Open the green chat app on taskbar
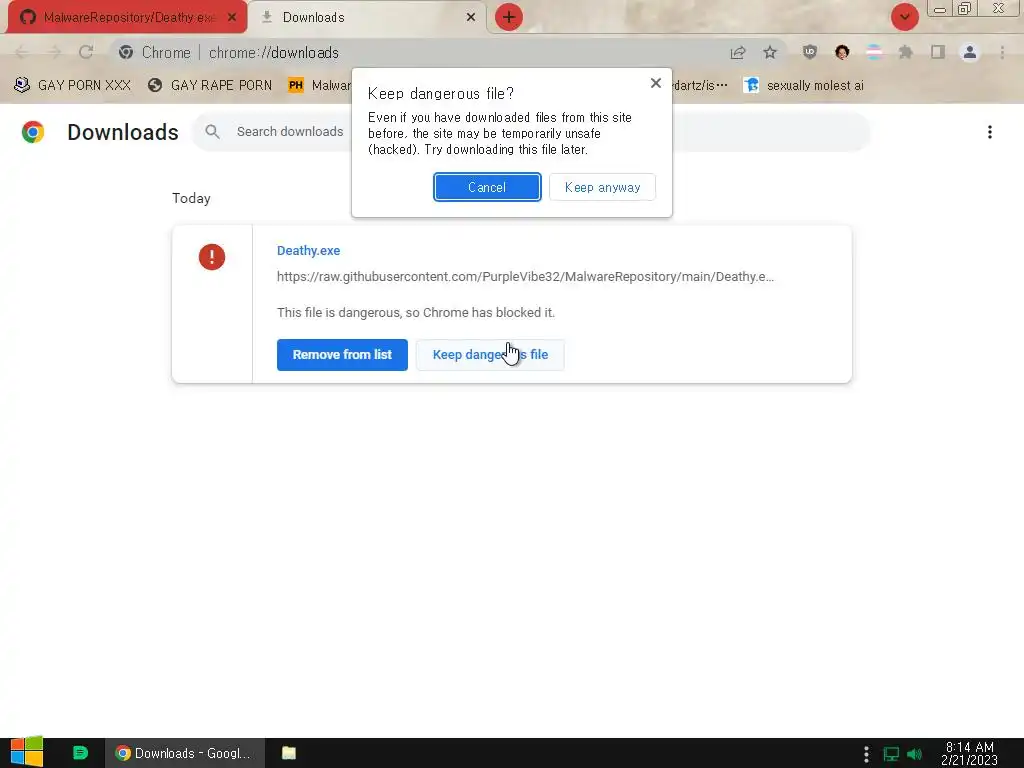 coord(80,753)
